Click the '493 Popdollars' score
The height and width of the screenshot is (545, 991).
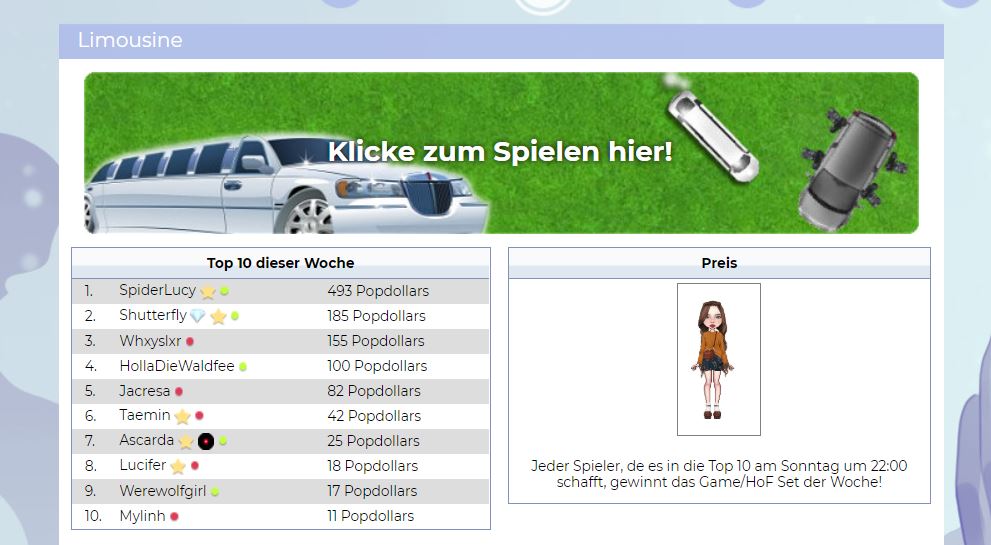378,291
